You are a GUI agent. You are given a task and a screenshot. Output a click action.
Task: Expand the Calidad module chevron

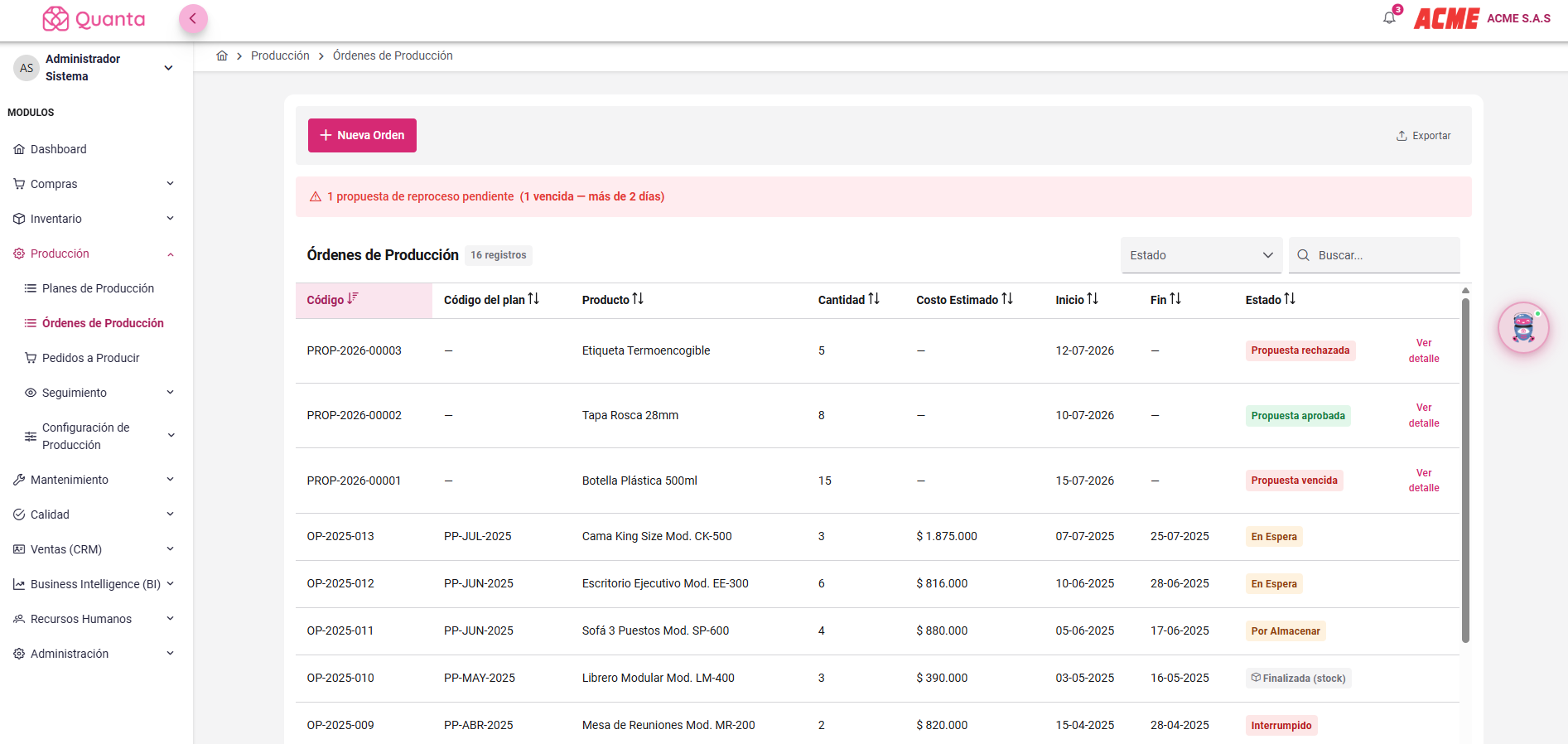170,515
